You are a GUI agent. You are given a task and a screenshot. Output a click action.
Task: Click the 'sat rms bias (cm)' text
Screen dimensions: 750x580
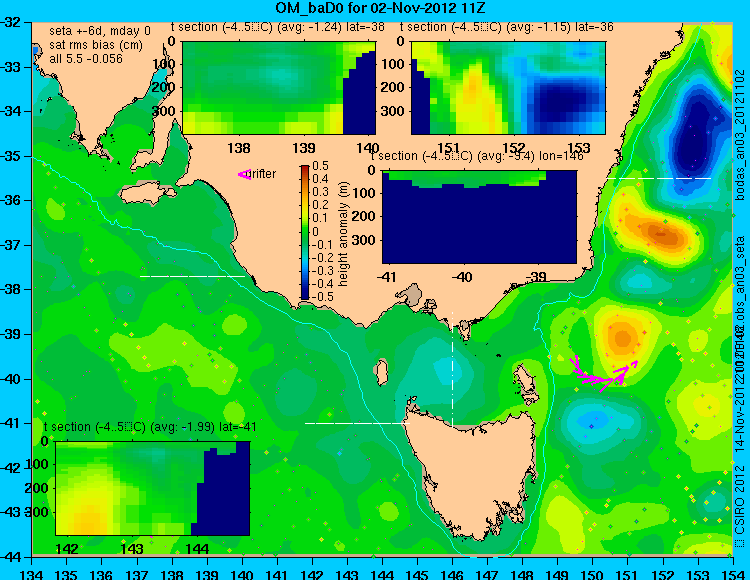click(x=96, y=45)
